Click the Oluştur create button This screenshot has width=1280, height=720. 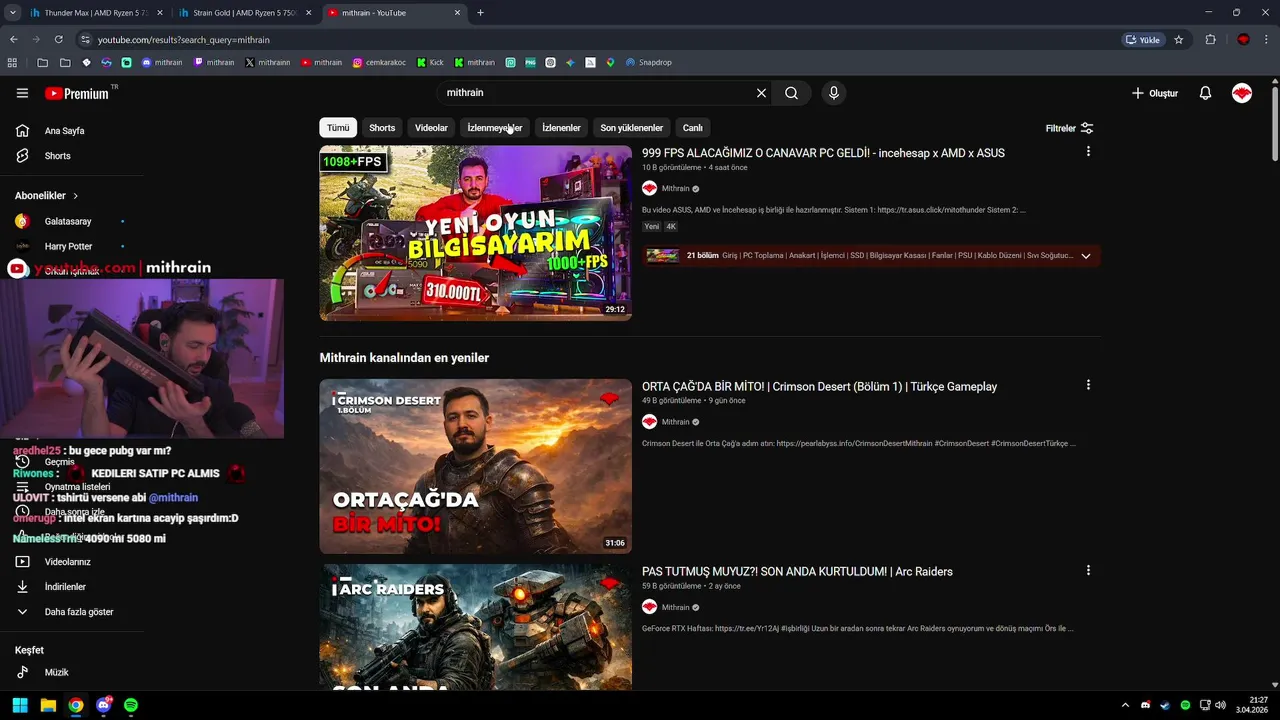(1155, 93)
